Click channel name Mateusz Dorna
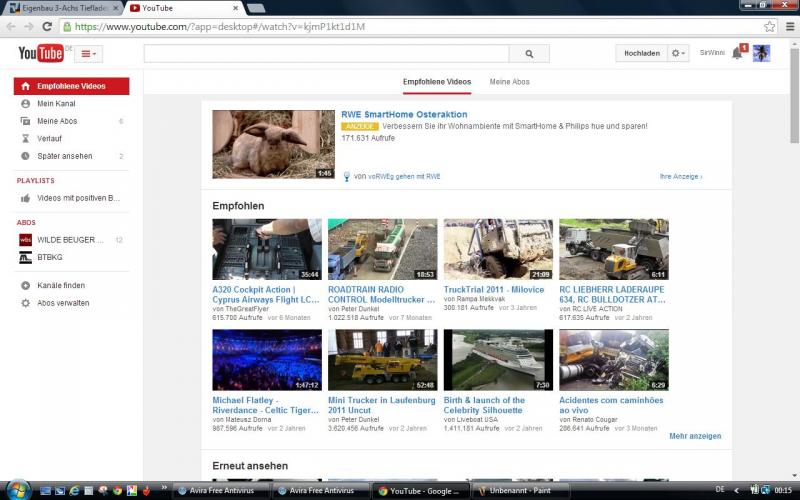 point(248,419)
